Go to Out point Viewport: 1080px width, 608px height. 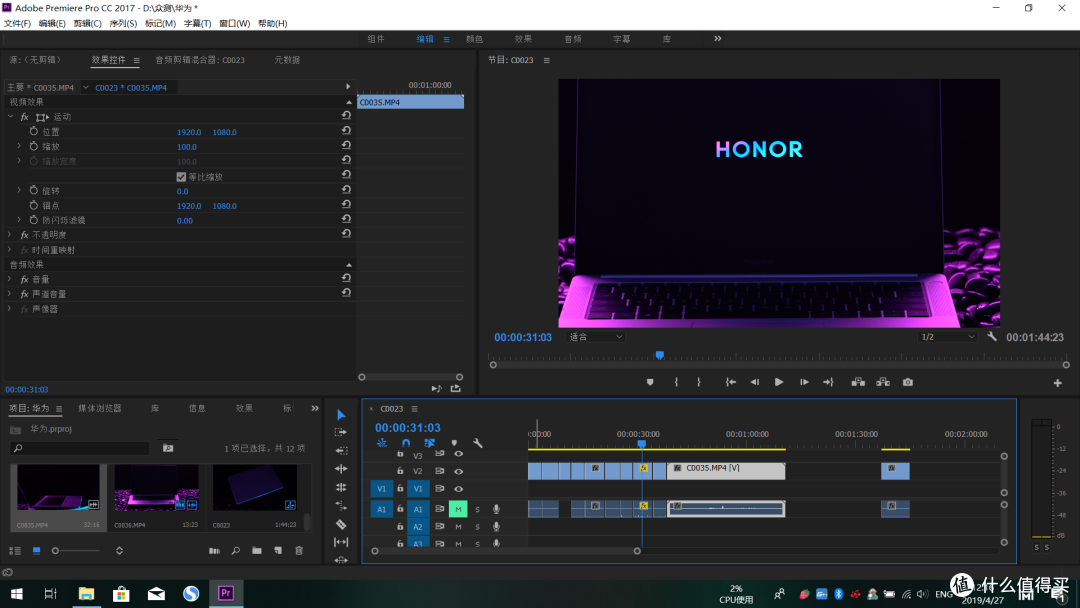[828, 382]
